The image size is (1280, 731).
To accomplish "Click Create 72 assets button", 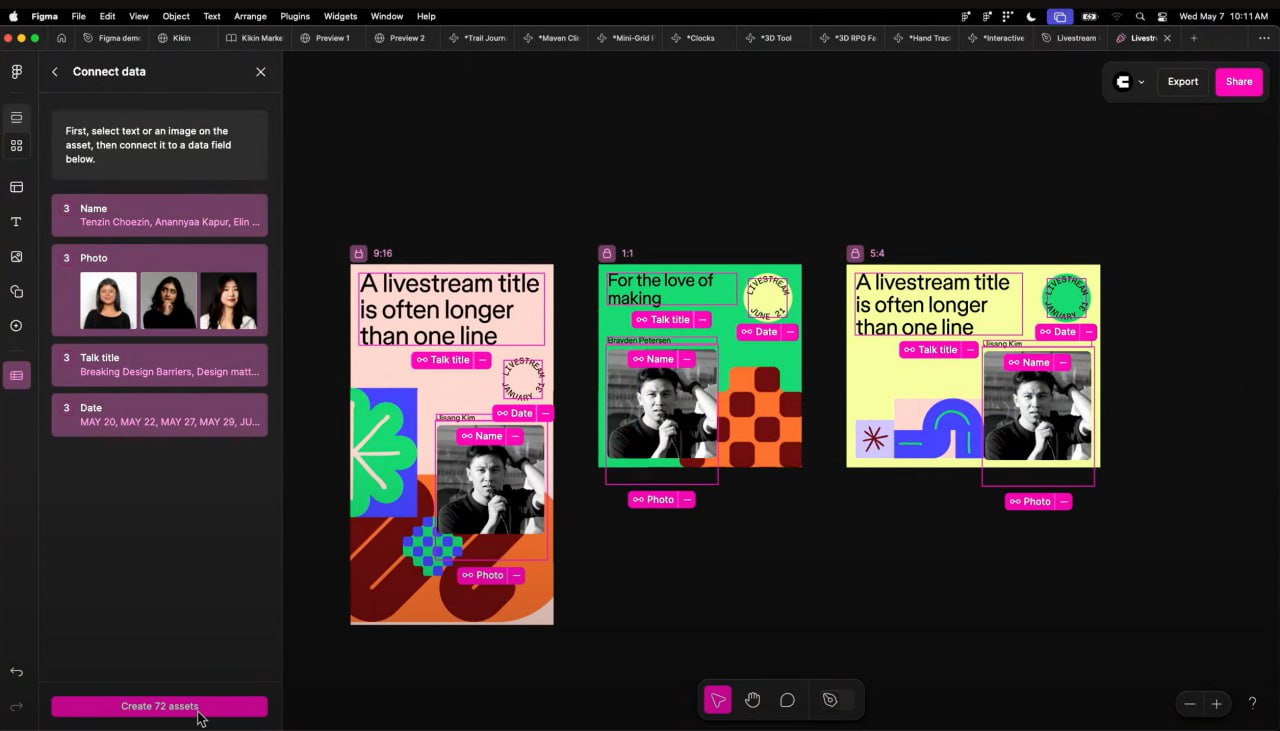I will 160,706.
